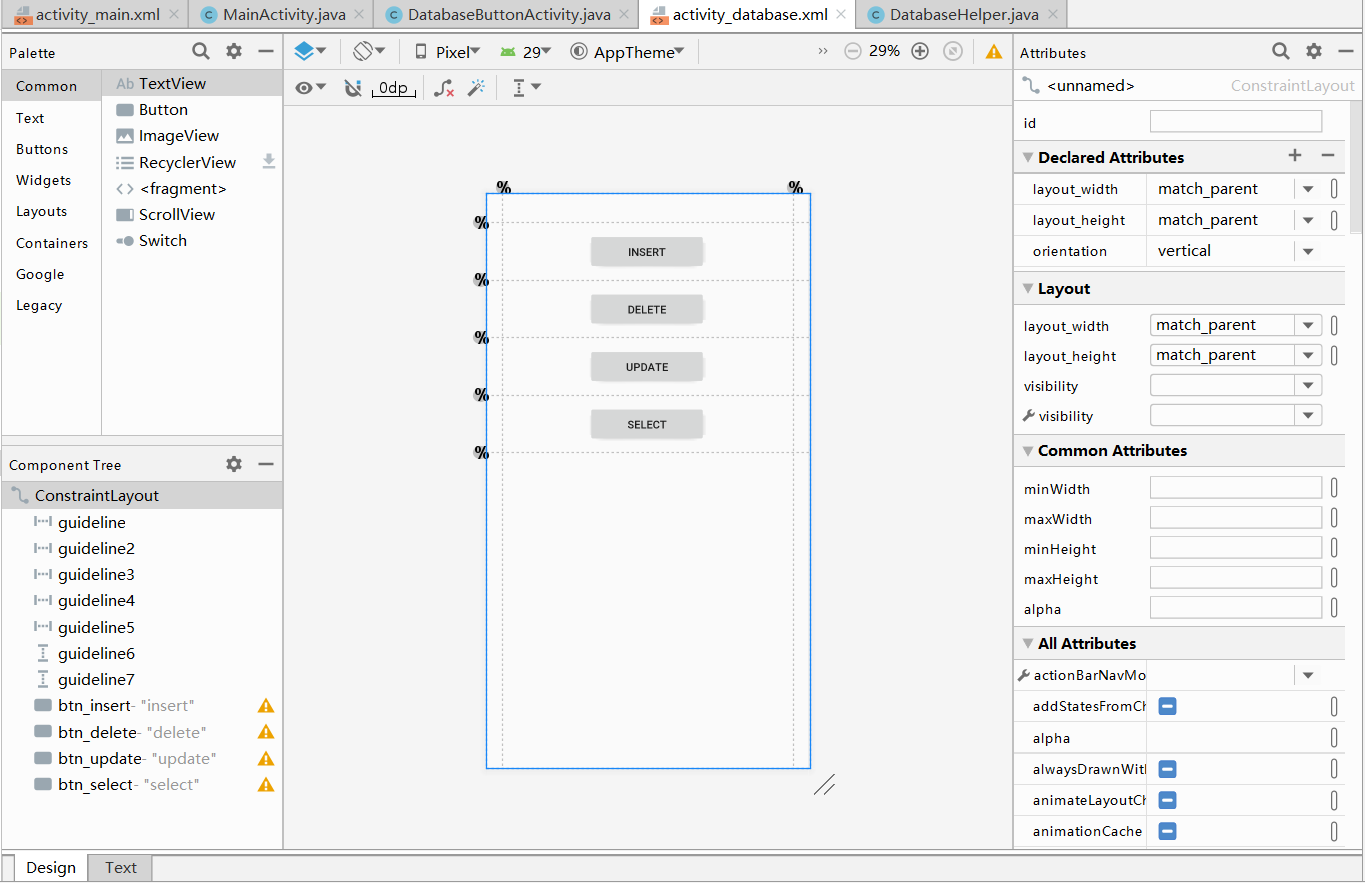Screen dimensions: 1365x883
Task: Open Component Tree settings gear
Action: click(233, 464)
